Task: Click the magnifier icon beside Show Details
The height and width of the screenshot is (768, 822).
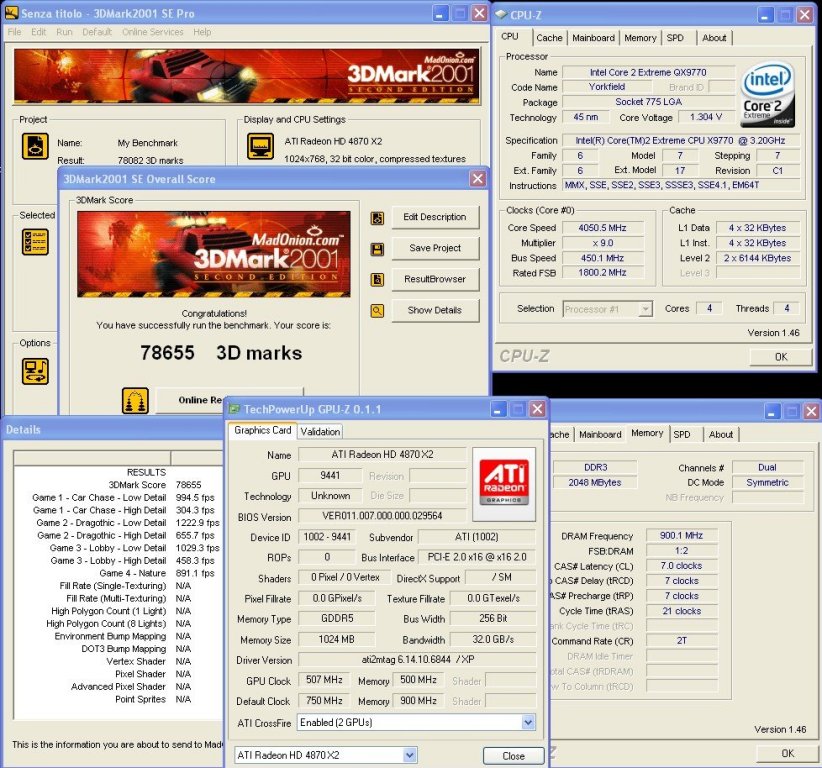Action: click(377, 311)
